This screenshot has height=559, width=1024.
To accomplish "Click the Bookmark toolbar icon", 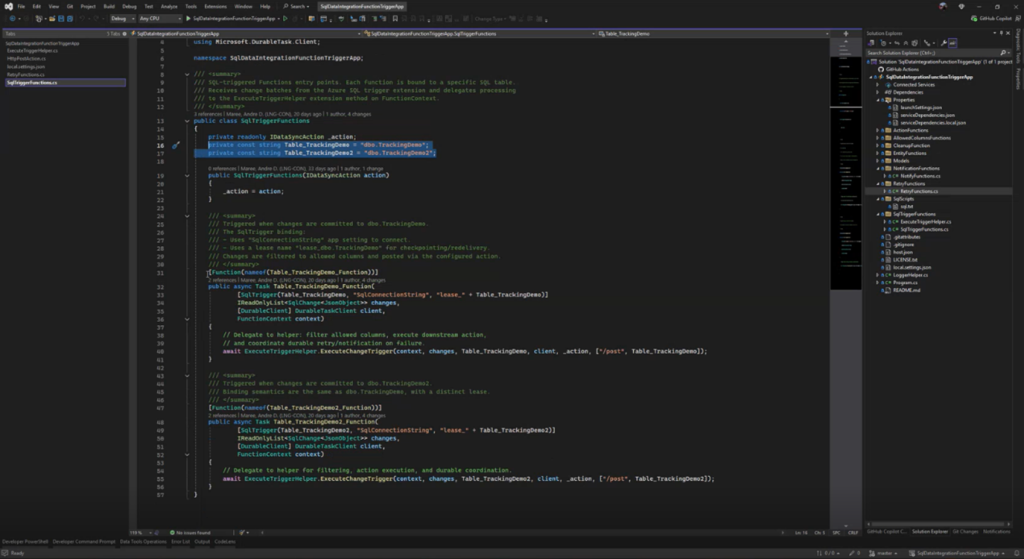I will (x=395, y=19).
